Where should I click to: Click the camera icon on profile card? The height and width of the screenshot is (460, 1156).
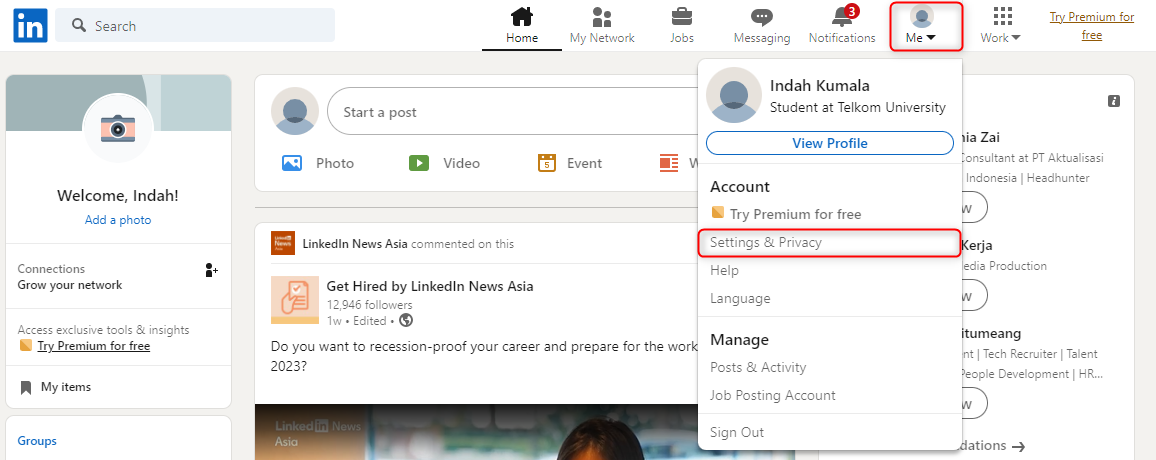[118, 128]
